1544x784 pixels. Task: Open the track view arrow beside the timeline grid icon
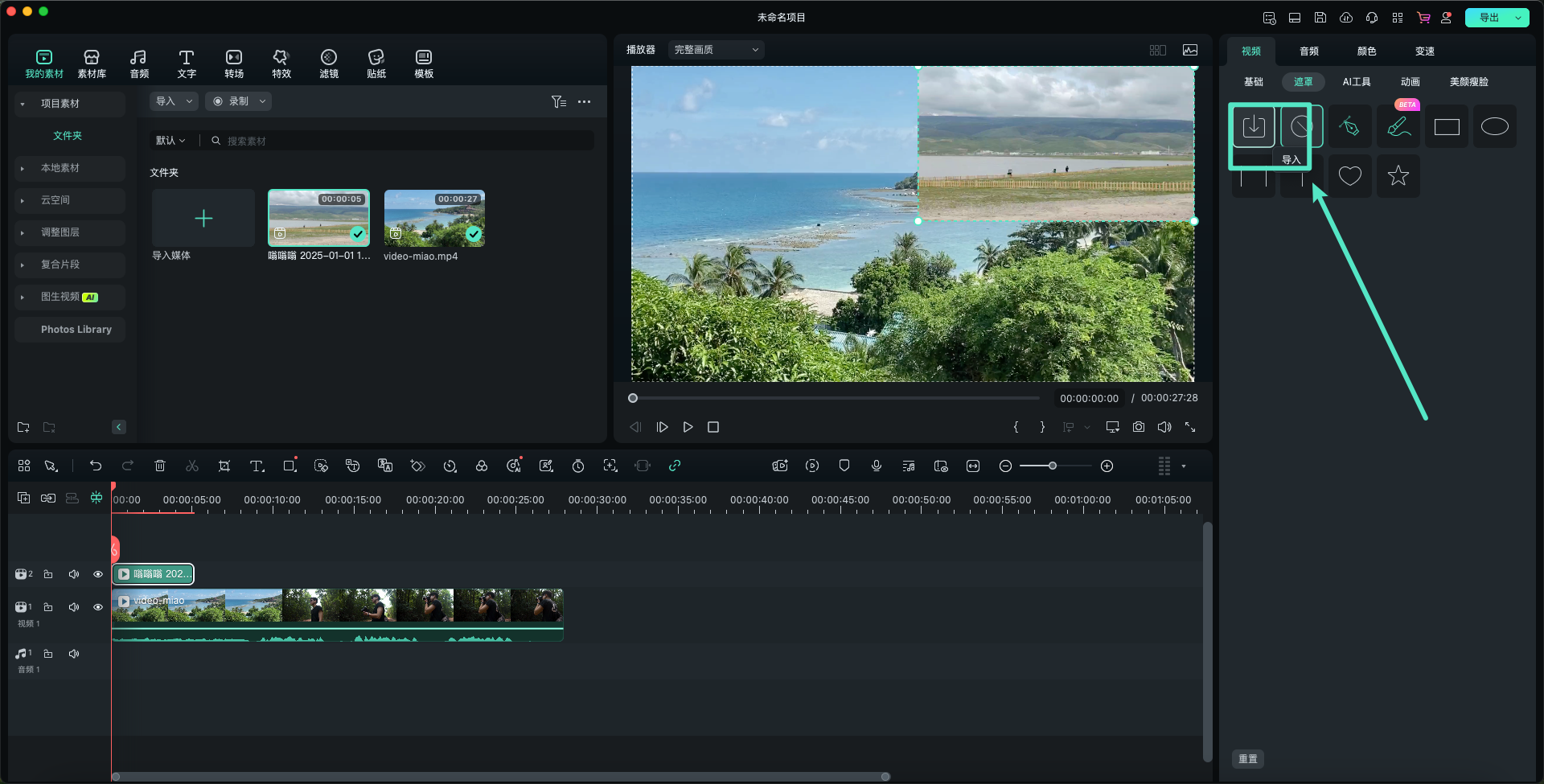tap(1184, 466)
